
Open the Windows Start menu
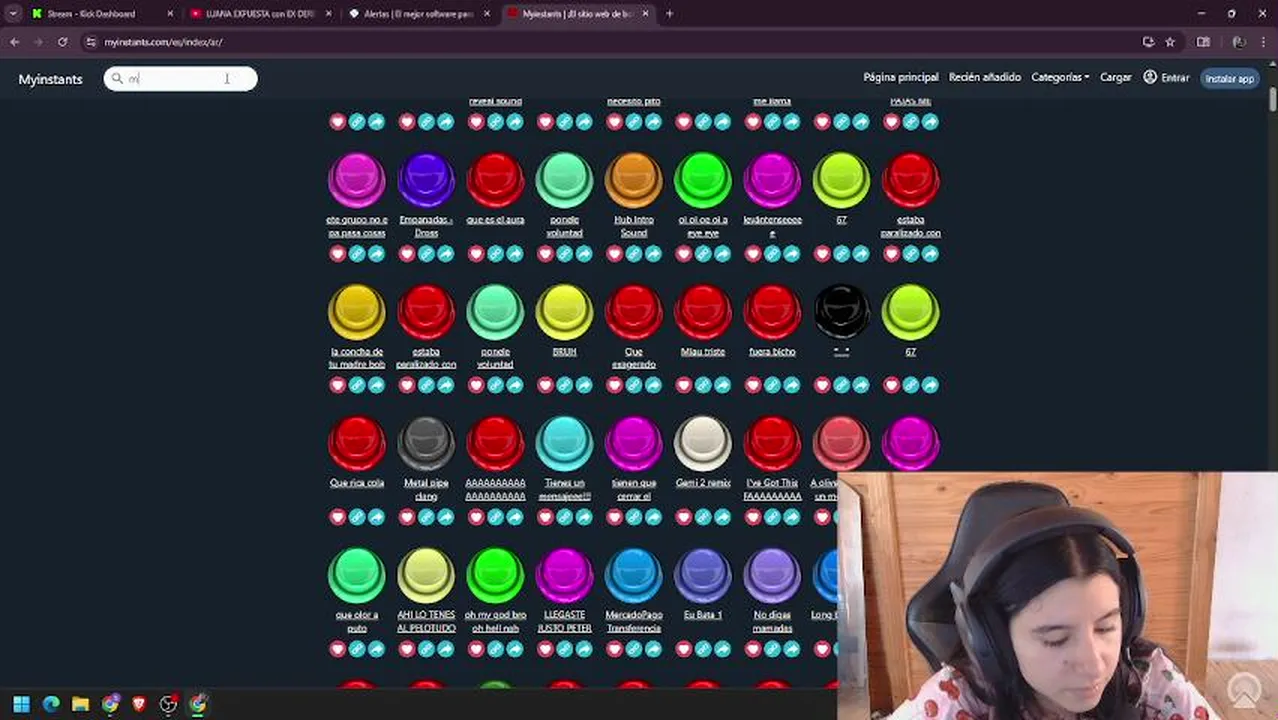(x=21, y=704)
